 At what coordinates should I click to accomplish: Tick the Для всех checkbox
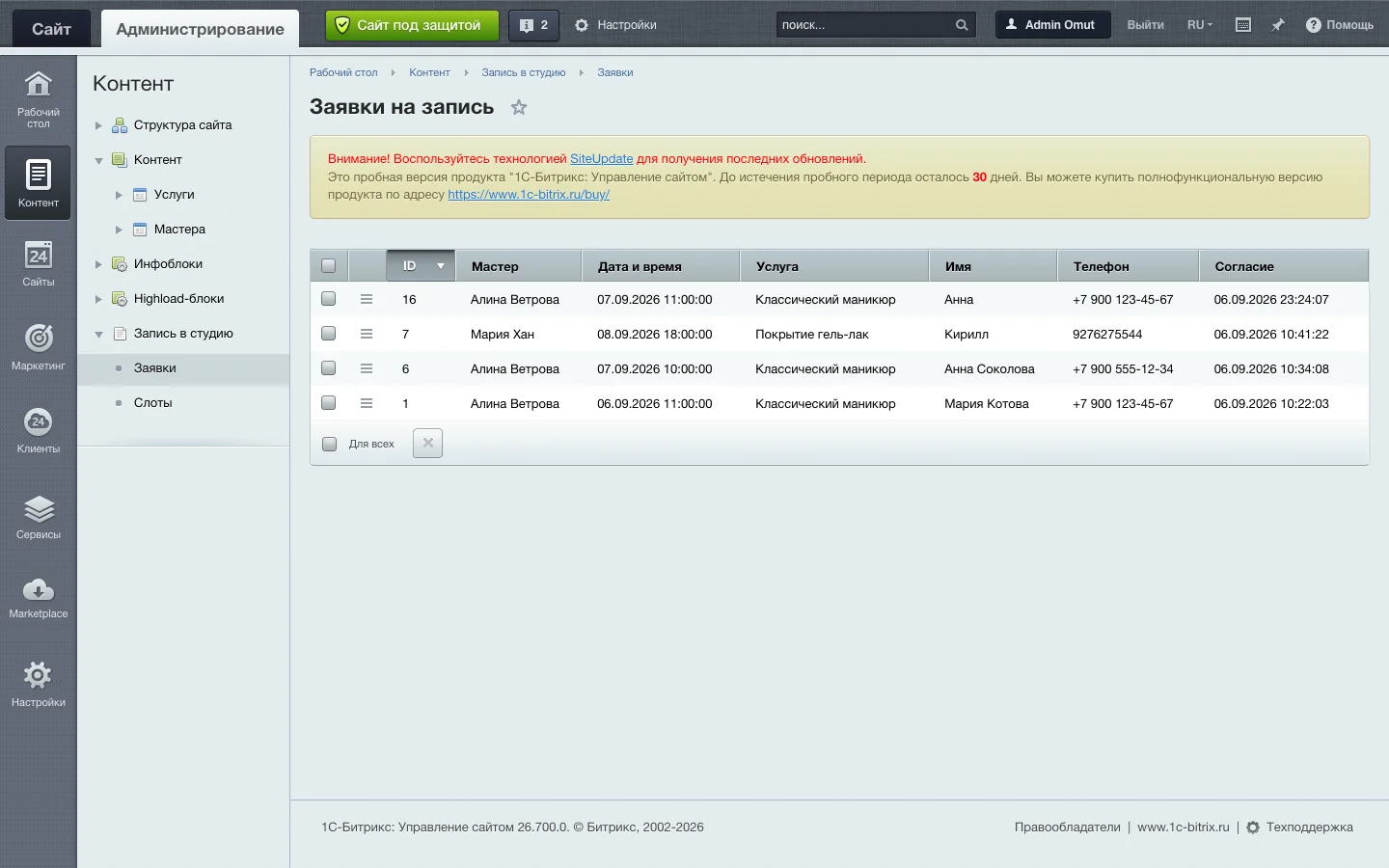point(329,444)
